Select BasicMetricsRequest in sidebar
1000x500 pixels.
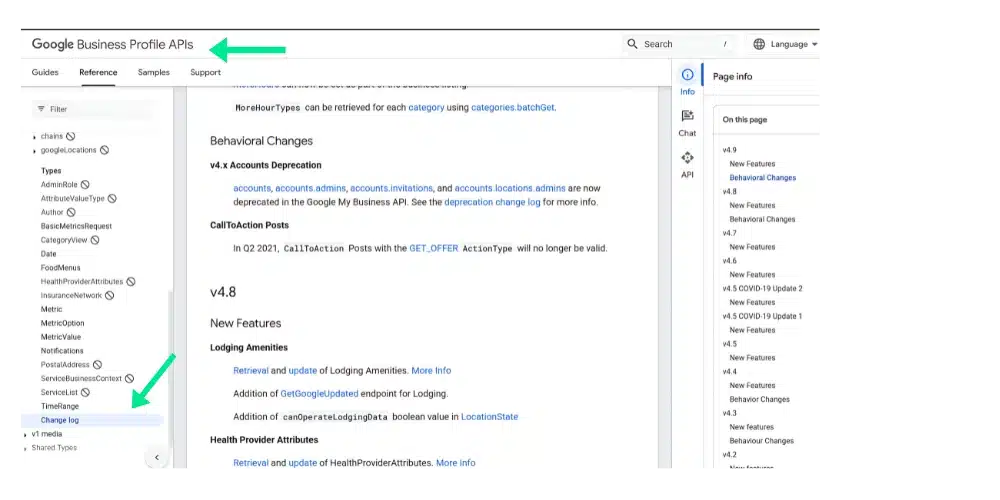click(77, 226)
